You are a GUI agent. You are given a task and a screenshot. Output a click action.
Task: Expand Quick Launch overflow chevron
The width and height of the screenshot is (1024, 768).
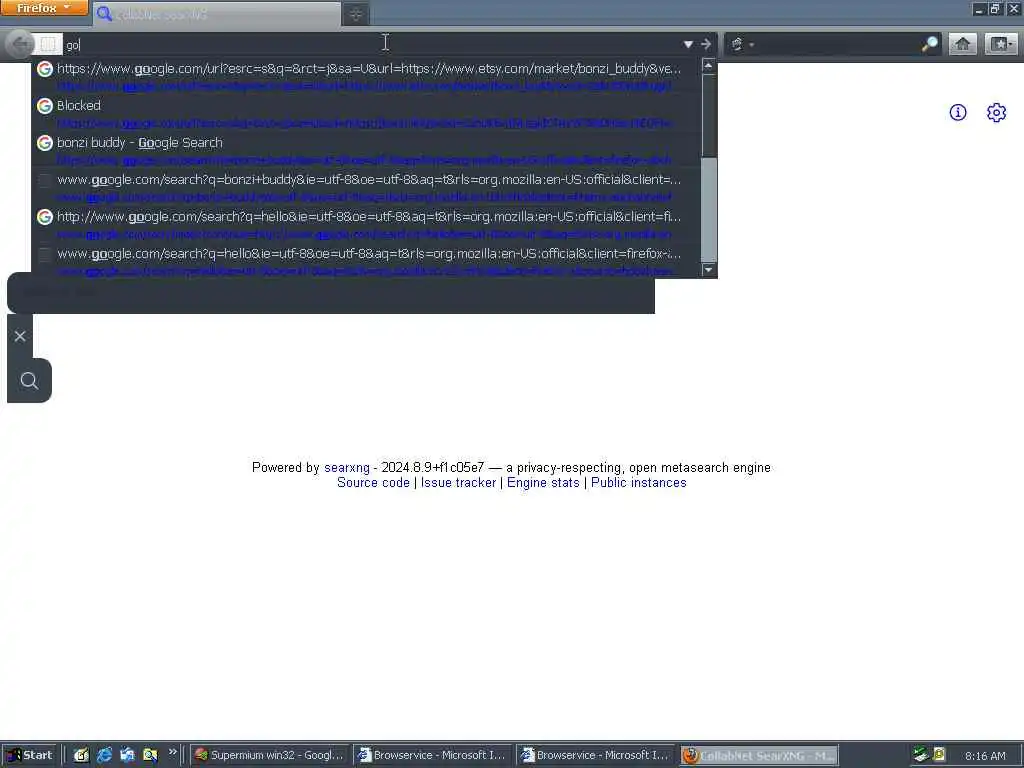coord(172,752)
